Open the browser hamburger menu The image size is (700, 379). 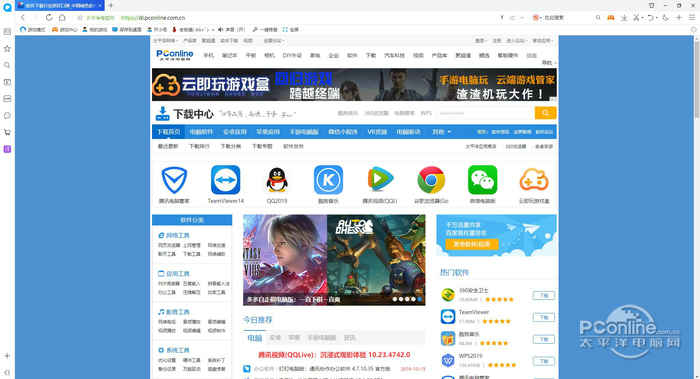pos(692,17)
